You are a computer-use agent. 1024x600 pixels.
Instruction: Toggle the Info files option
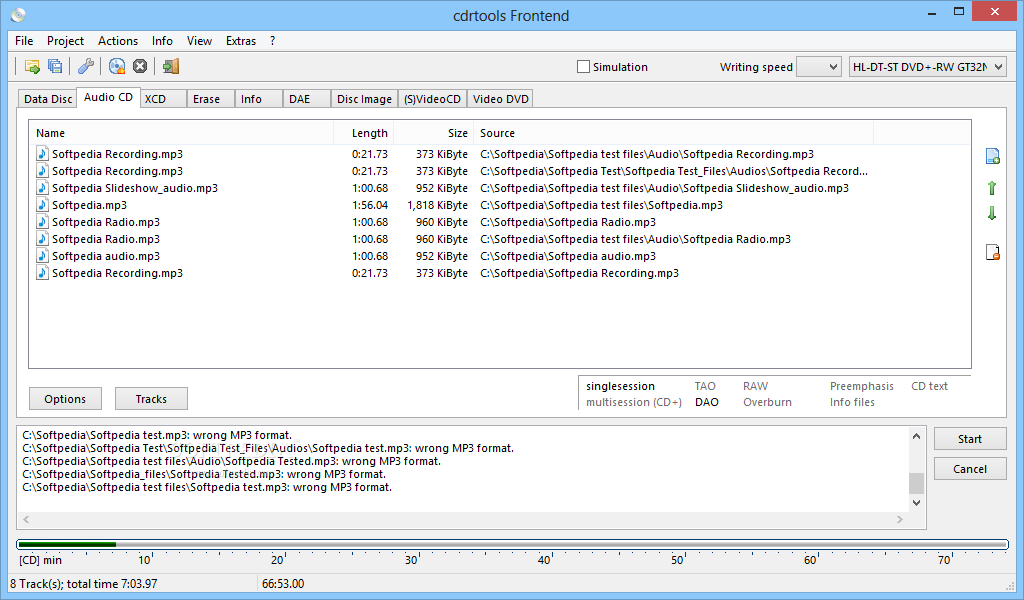coord(852,402)
